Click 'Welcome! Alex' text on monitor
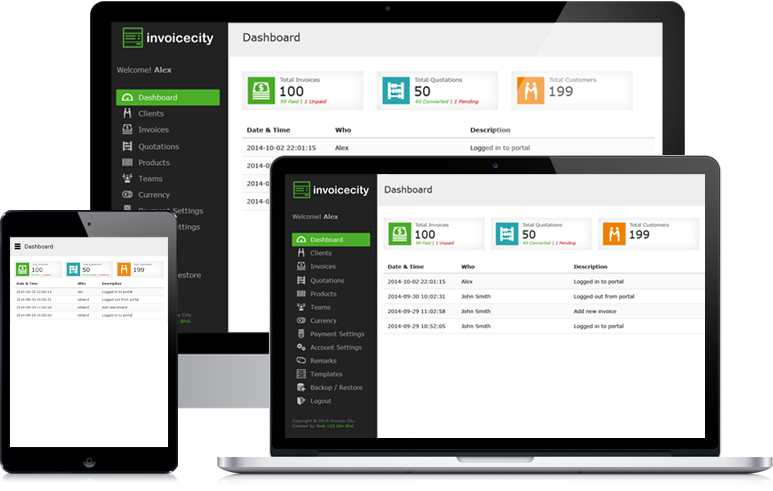The width and height of the screenshot is (773, 491). coord(144,70)
